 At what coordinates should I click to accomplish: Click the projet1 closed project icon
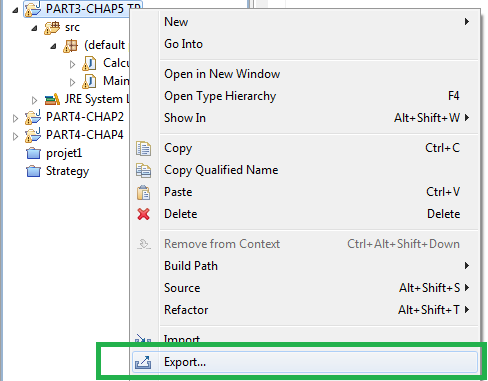(x=33, y=153)
